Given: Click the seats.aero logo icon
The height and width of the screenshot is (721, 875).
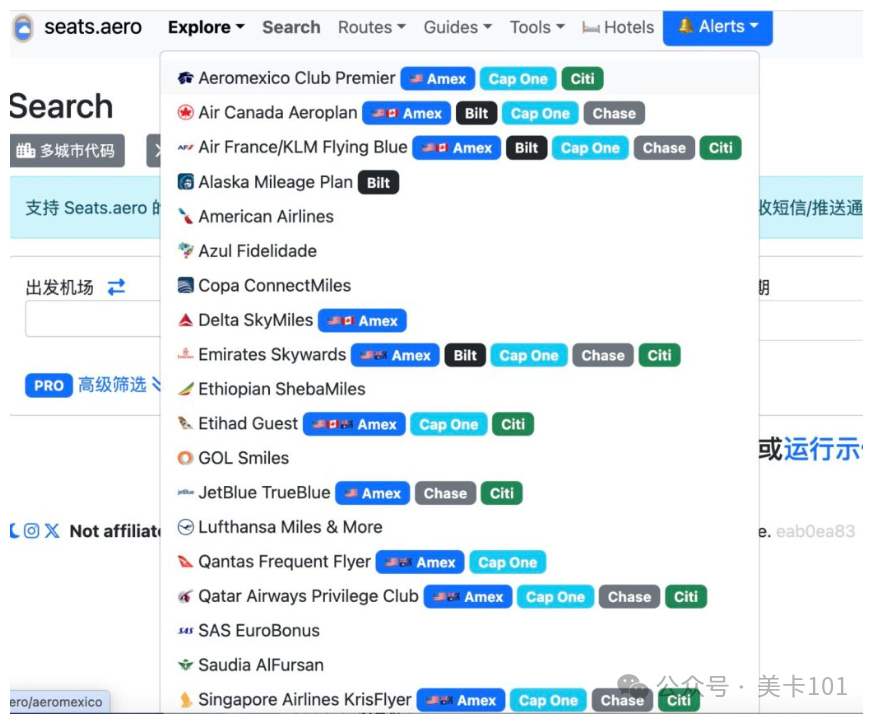Looking at the screenshot, I should pyautogui.click(x=23, y=28).
